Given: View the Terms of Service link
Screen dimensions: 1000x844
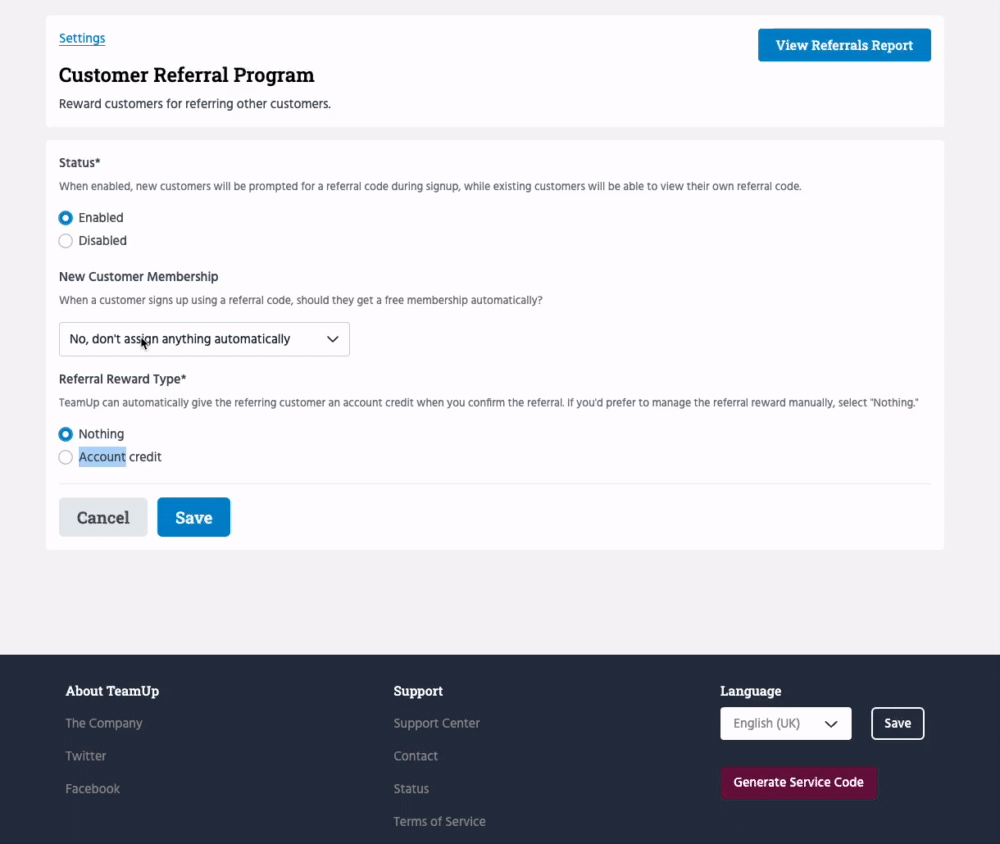Looking at the screenshot, I should pyautogui.click(x=440, y=822).
